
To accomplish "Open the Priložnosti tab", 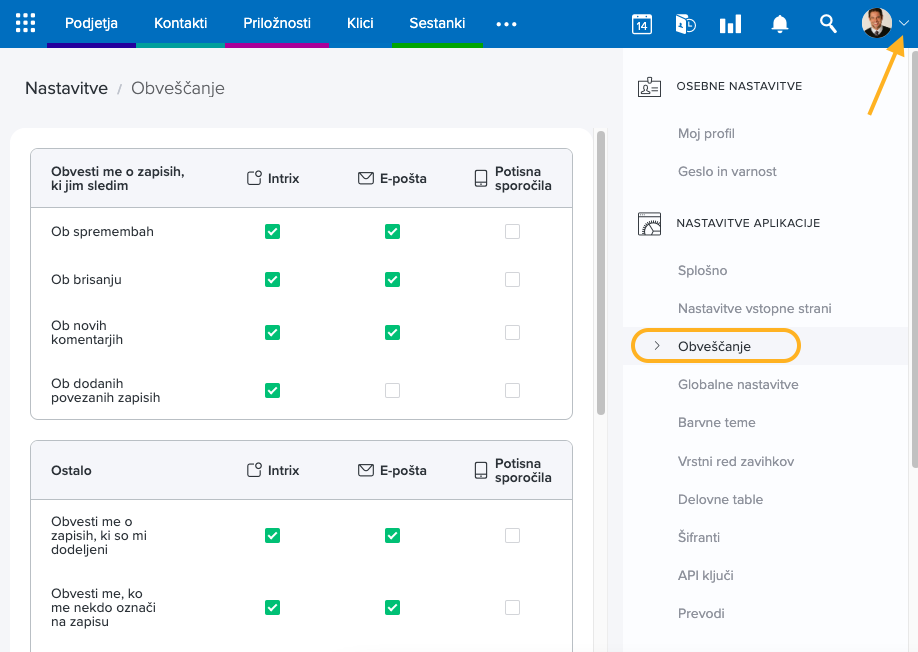I will (x=277, y=23).
